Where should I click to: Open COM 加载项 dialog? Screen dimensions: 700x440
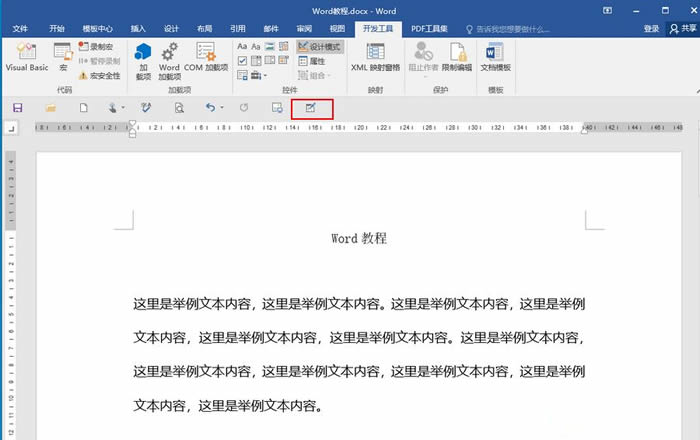click(x=206, y=57)
